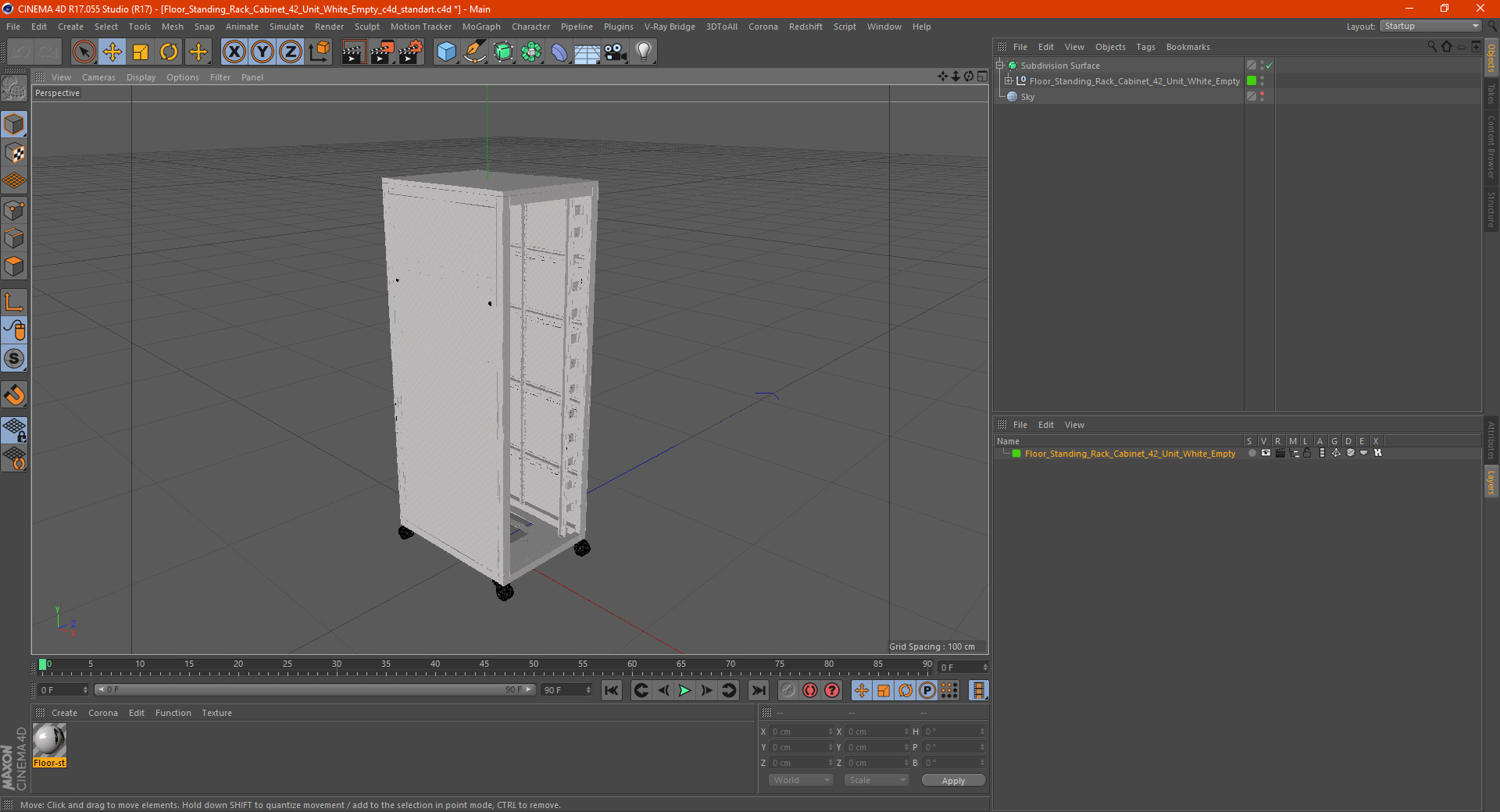This screenshot has height=812, width=1500.
Task: Toggle the Y axis lock
Action: [x=262, y=52]
